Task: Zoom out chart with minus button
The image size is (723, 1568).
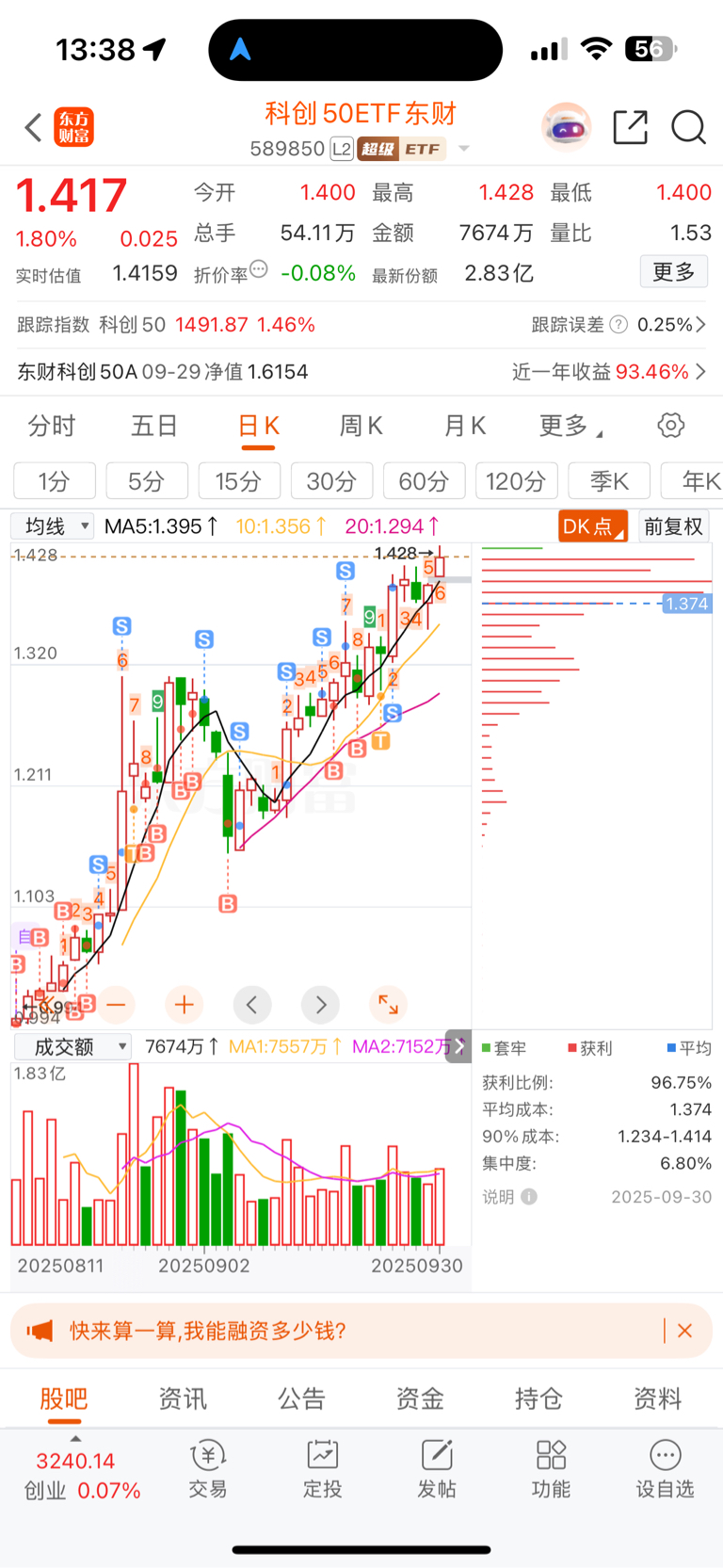Action: (116, 1005)
